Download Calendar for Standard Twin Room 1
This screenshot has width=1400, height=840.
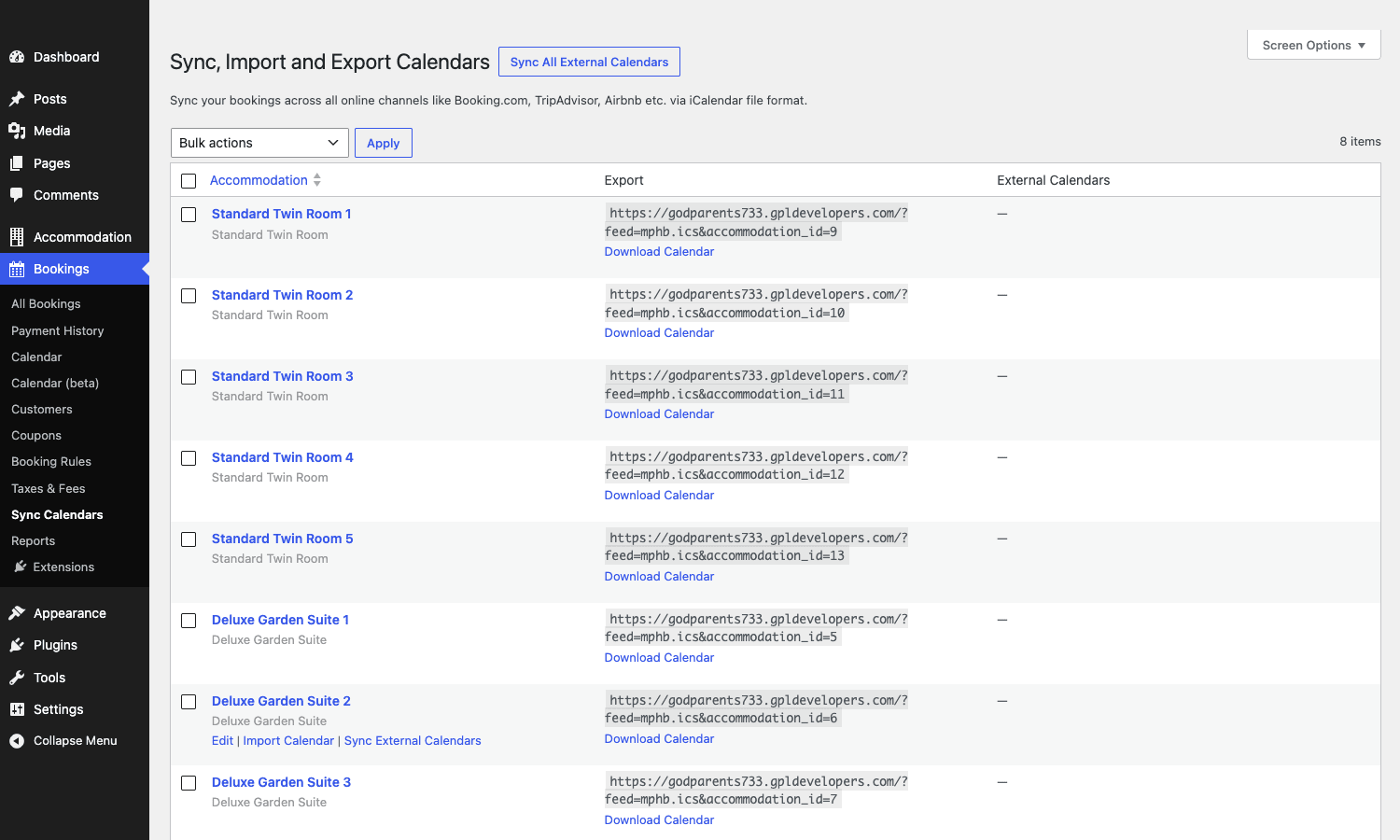tap(659, 252)
